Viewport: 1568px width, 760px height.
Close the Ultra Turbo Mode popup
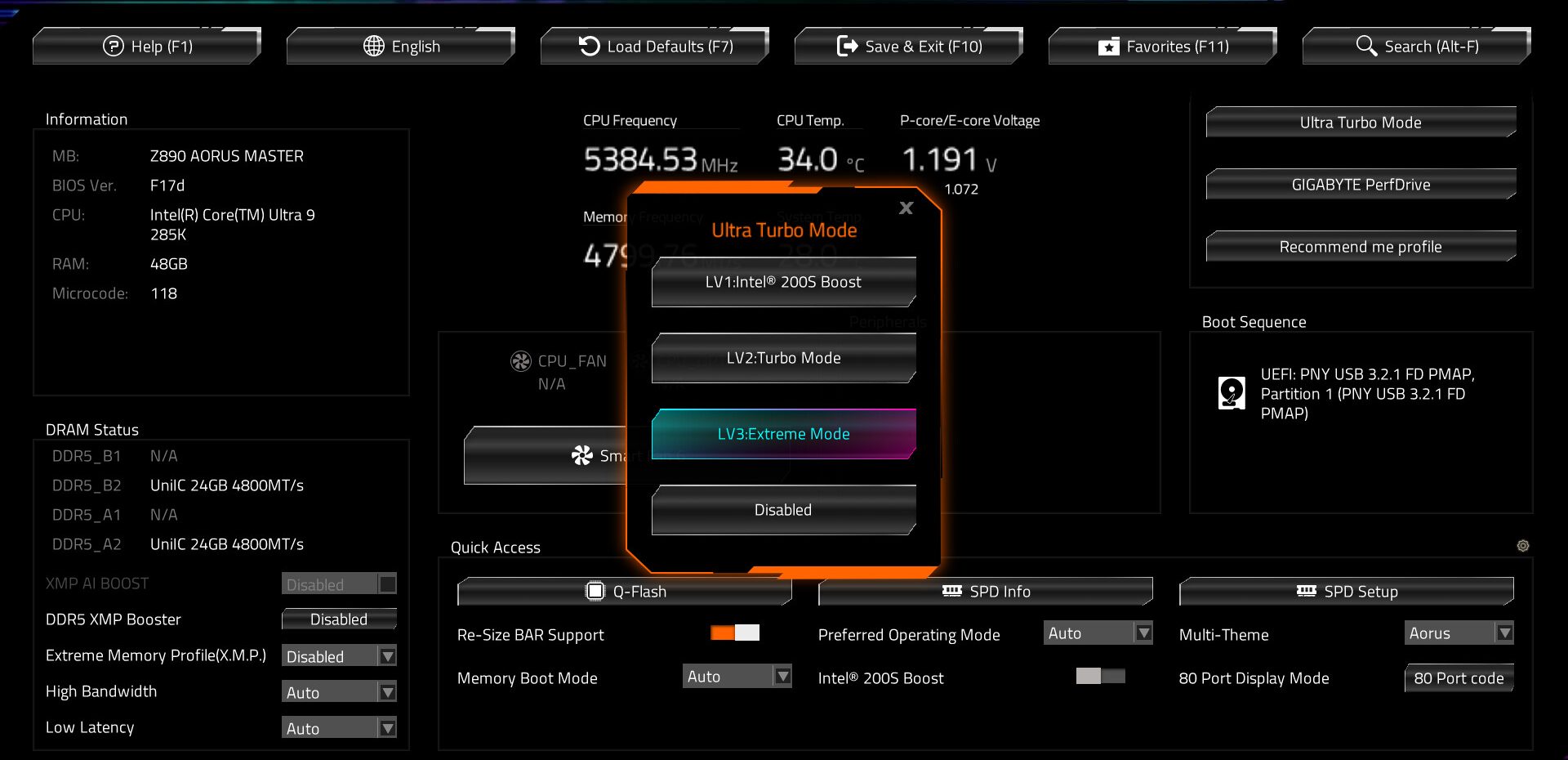click(906, 208)
